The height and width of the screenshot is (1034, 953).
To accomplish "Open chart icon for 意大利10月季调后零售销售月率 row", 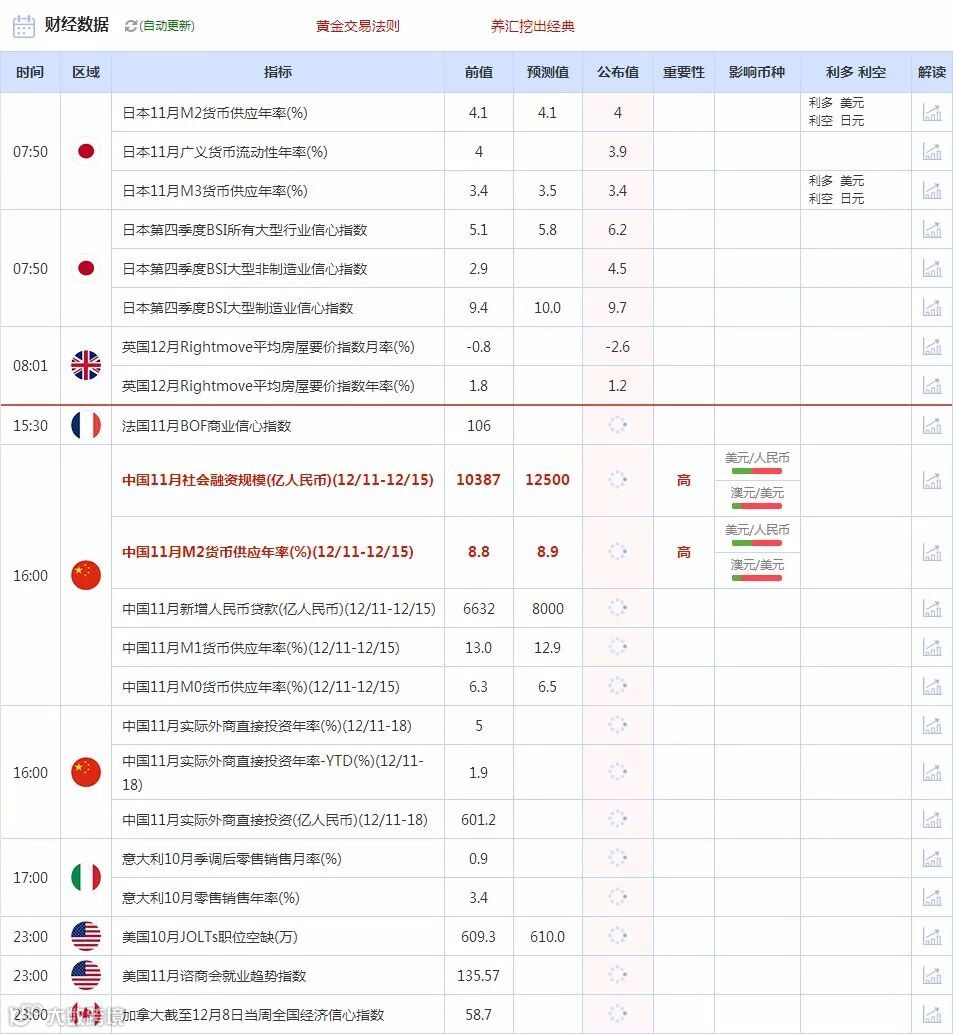I will 931,859.
